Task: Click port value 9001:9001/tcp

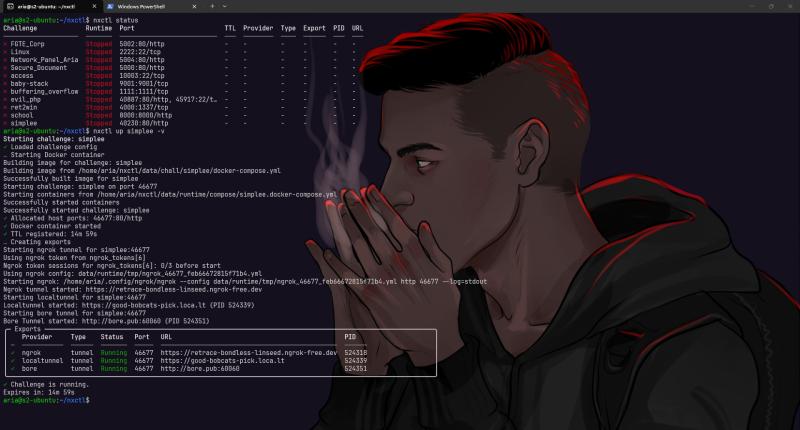Action: (144, 83)
